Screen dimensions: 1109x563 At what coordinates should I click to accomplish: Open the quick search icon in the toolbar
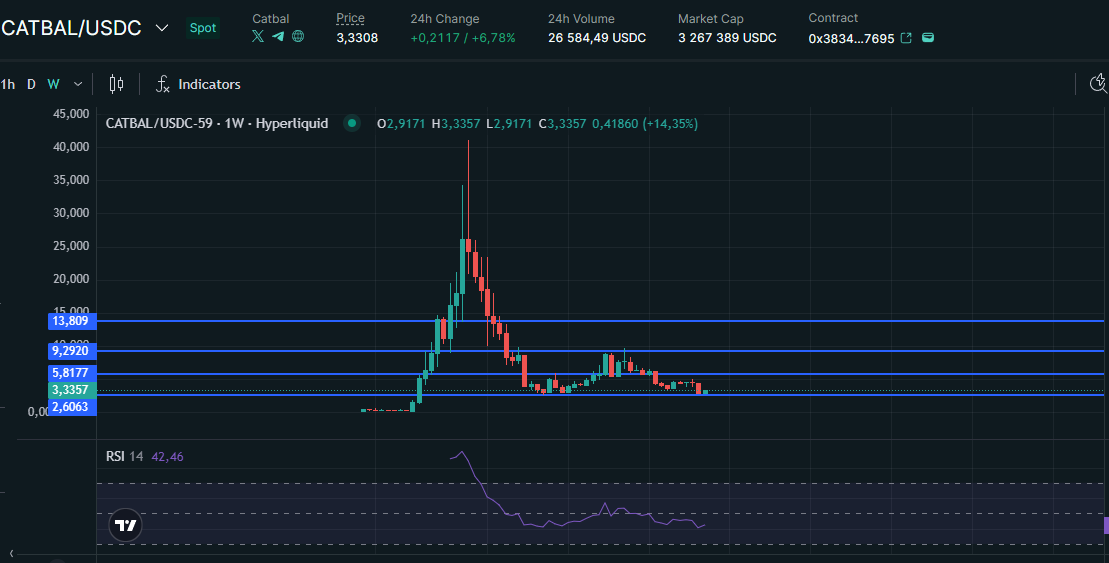pos(1098,83)
